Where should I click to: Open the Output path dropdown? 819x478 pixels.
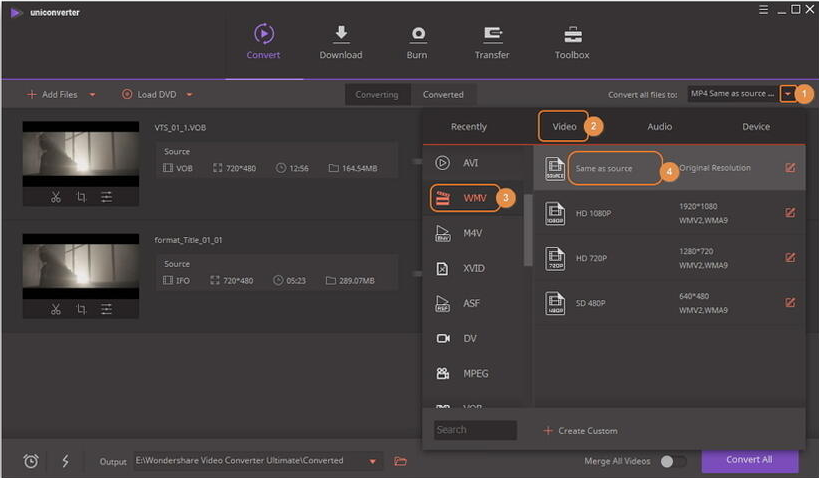pyautogui.click(x=374, y=461)
